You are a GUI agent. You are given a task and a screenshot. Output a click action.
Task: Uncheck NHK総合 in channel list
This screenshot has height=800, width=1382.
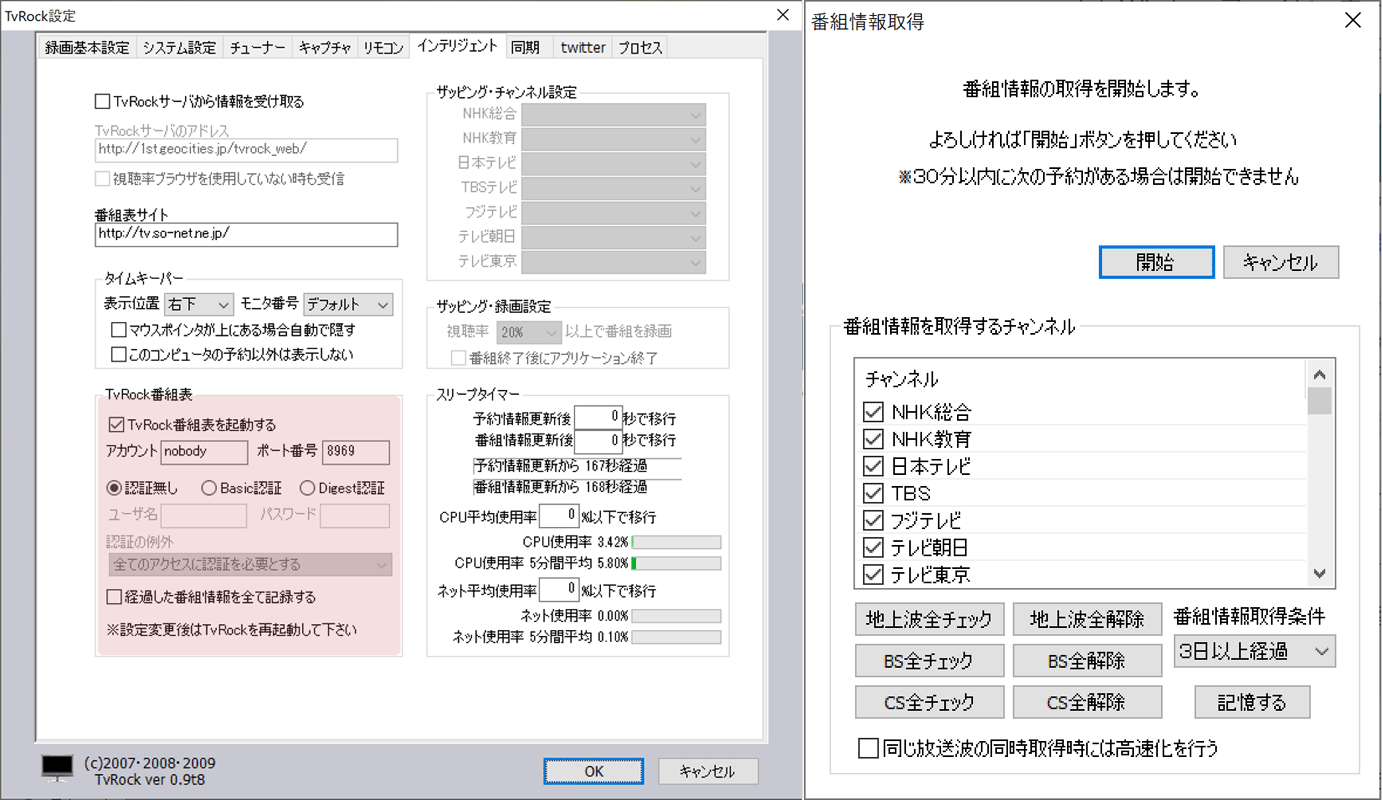pos(873,412)
